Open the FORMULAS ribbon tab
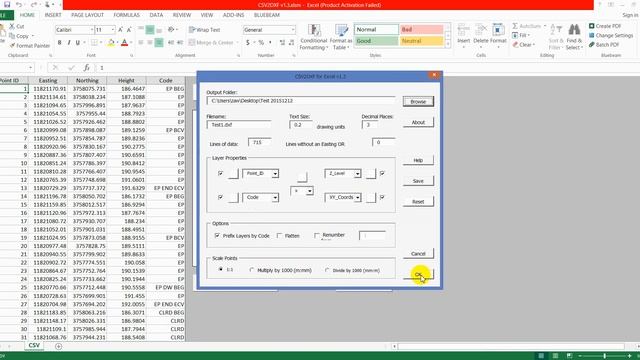 127,15
